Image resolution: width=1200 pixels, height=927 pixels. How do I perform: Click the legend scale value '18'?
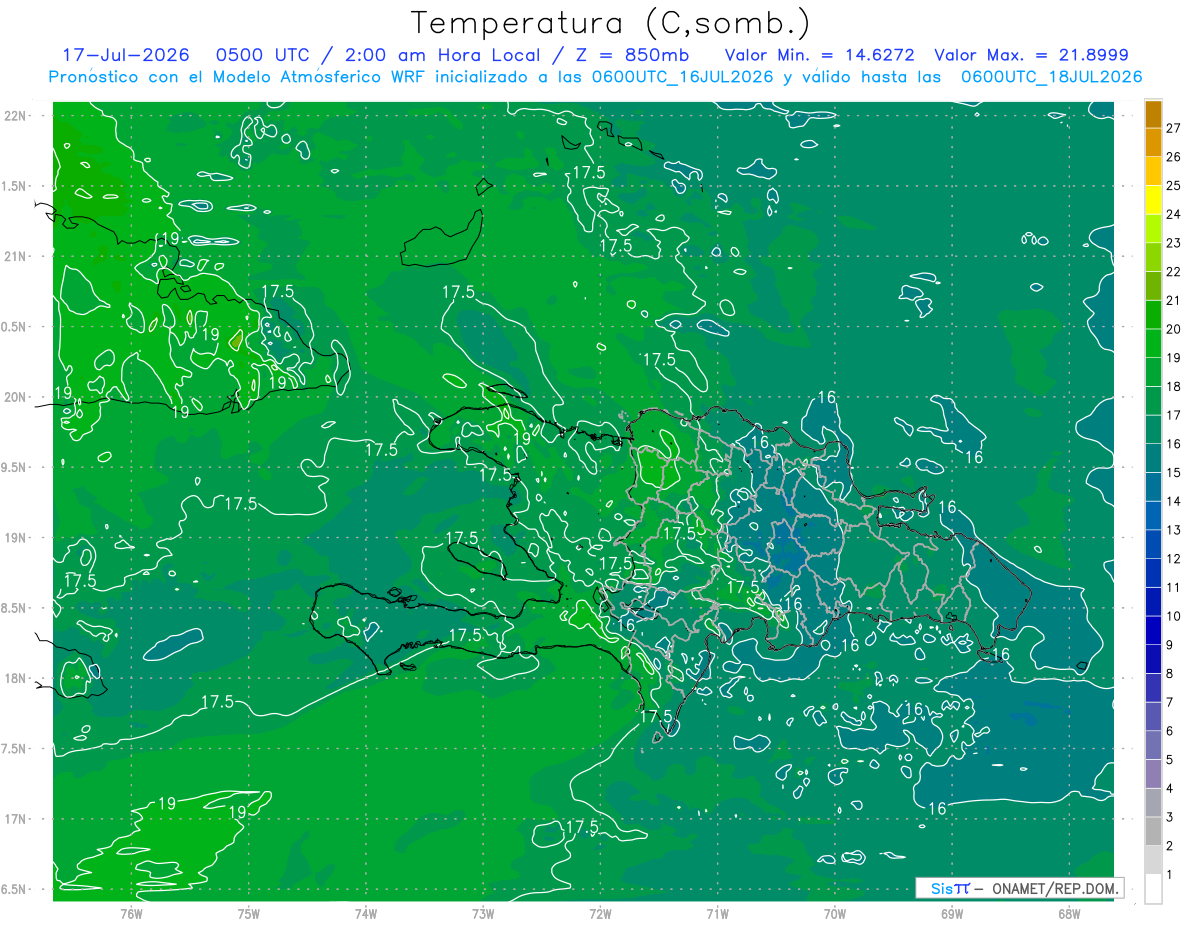(1173, 386)
